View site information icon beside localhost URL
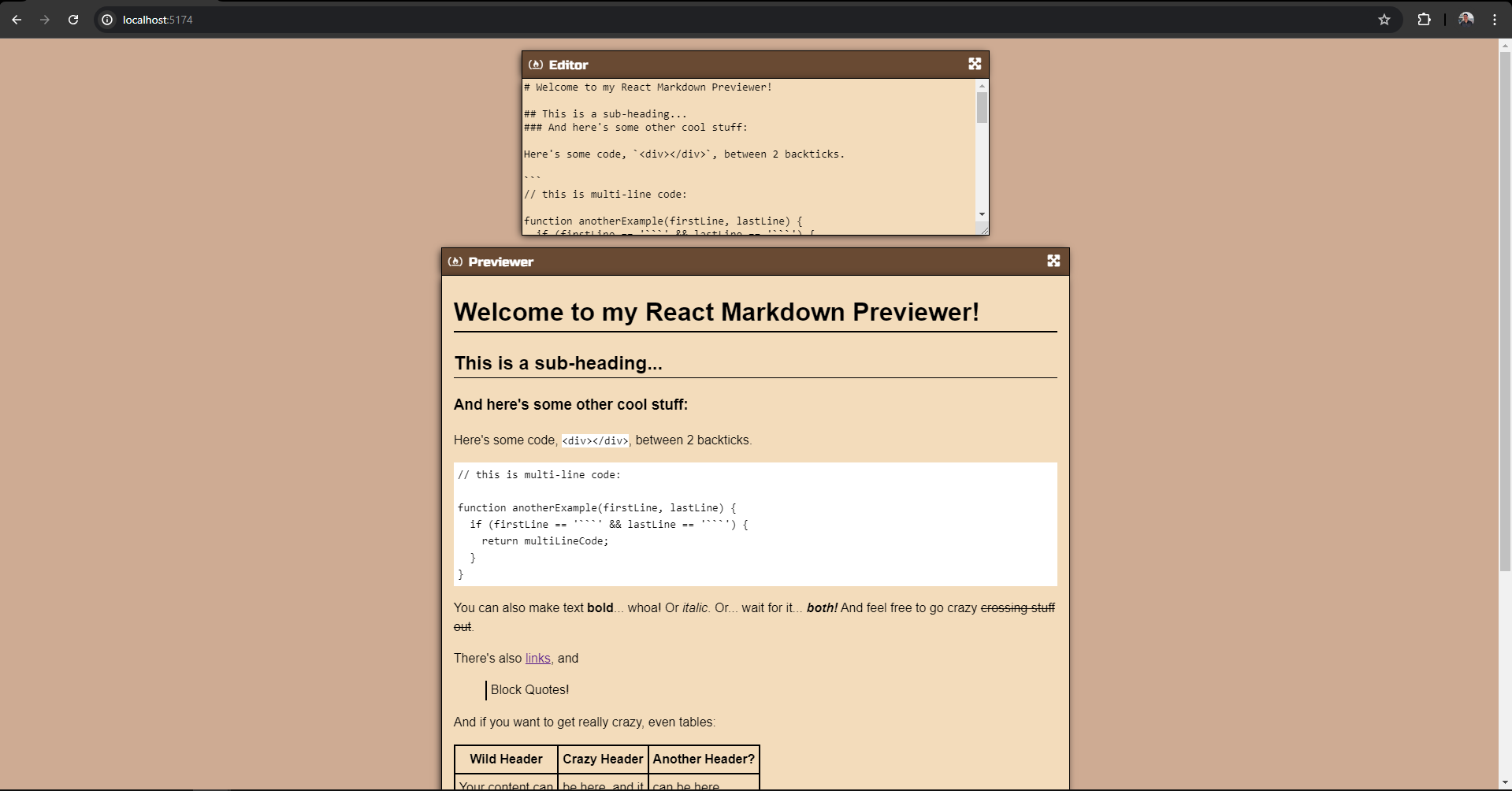This screenshot has height=791, width=1512. tap(108, 20)
